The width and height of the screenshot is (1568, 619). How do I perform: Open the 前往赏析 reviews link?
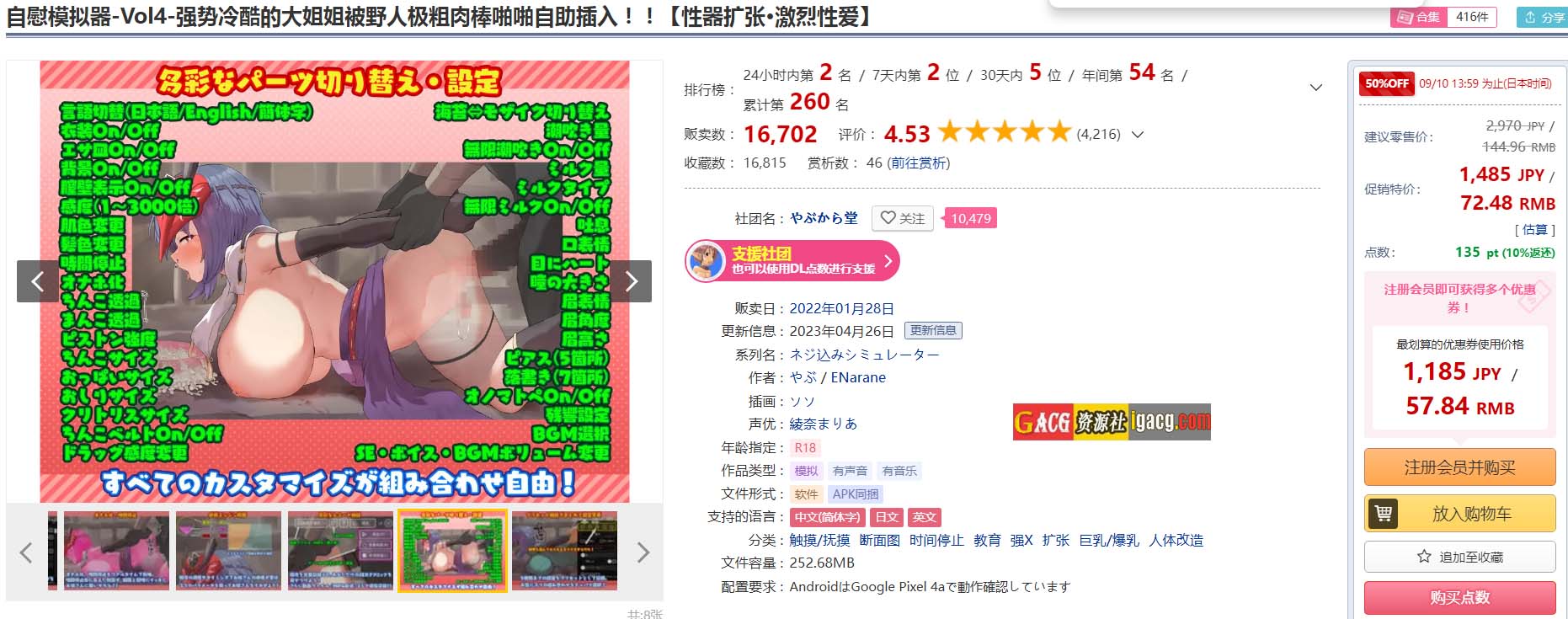(x=918, y=163)
